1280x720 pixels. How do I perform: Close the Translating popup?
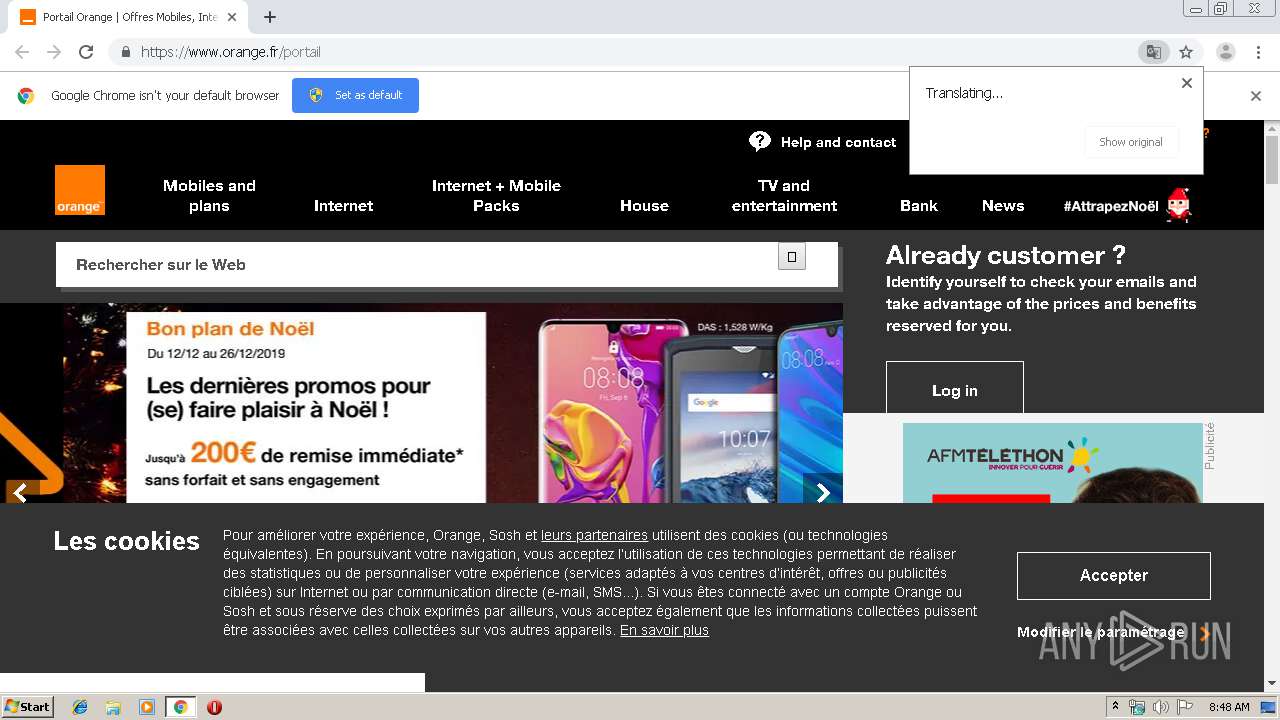click(1187, 83)
